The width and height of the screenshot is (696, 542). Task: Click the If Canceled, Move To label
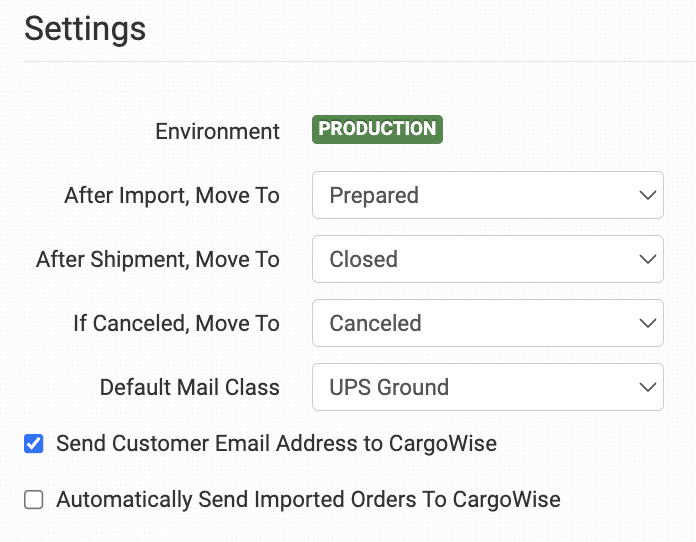point(176,324)
